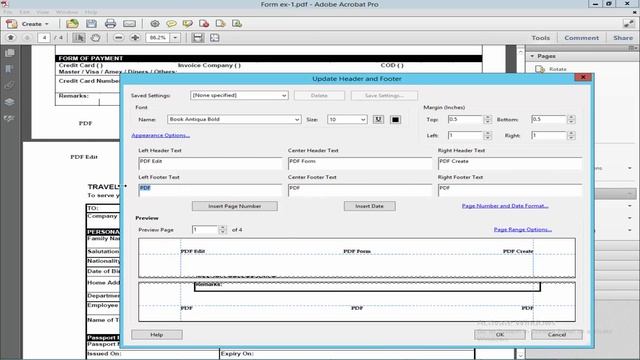This screenshot has height=360, width=640.
Task: Open Page Number and Date Format link
Action: pos(505,206)
